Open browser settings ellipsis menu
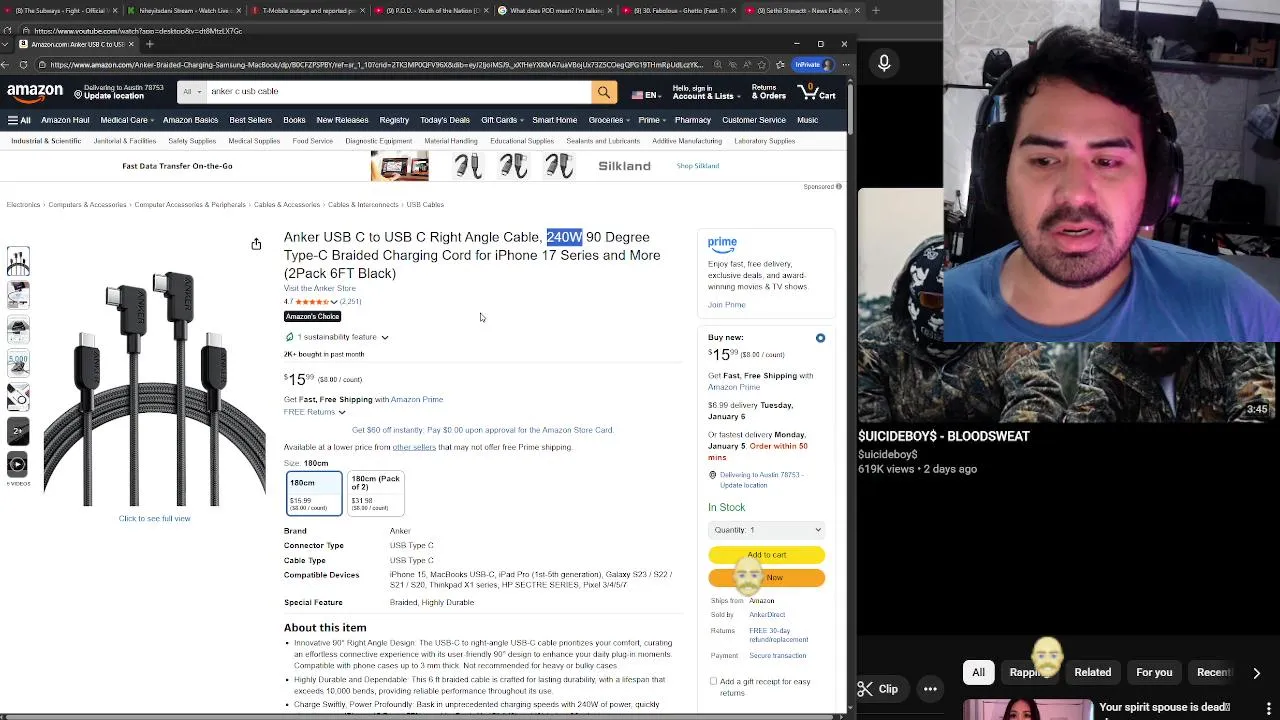Image resolution: width=1280 pixels, height=720 pixels. [846, 65]
